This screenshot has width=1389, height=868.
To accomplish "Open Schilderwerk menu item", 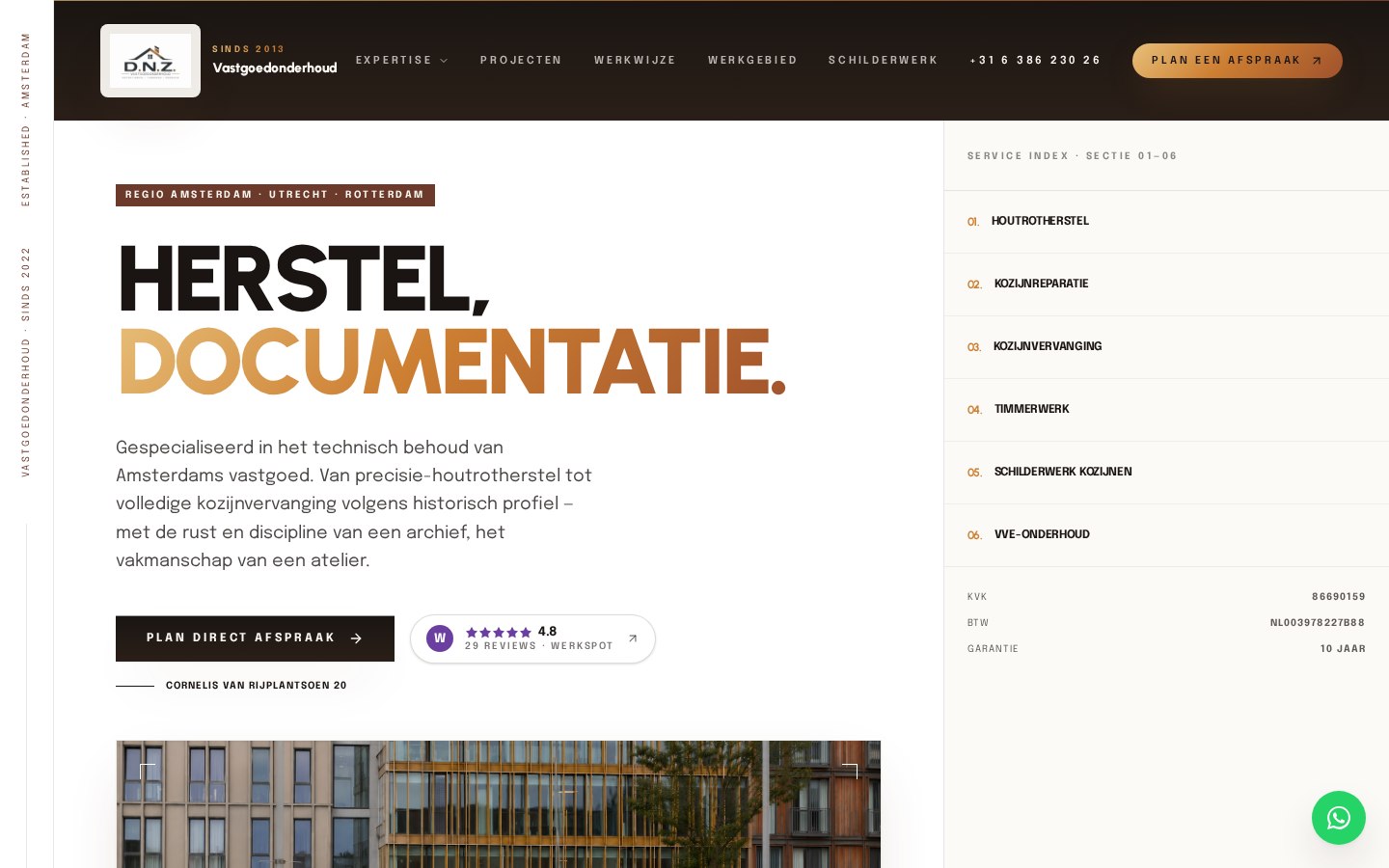I will [x=883, y=60].
